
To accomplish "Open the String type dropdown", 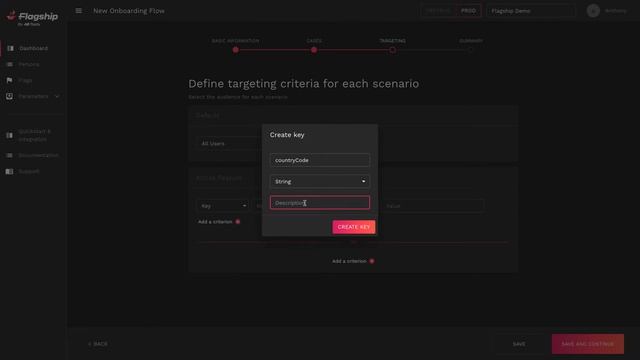I will click(320, 181).
